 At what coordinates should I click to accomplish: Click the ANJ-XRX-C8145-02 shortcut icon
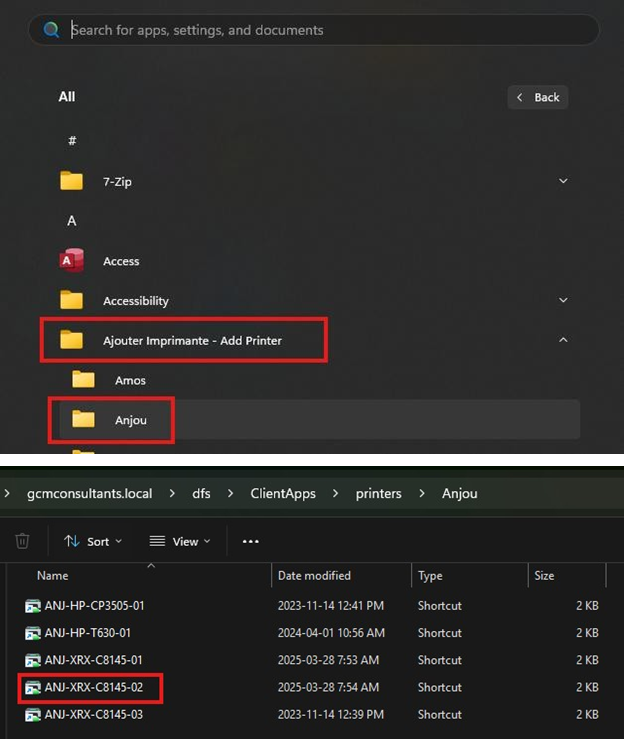point(33,688)
